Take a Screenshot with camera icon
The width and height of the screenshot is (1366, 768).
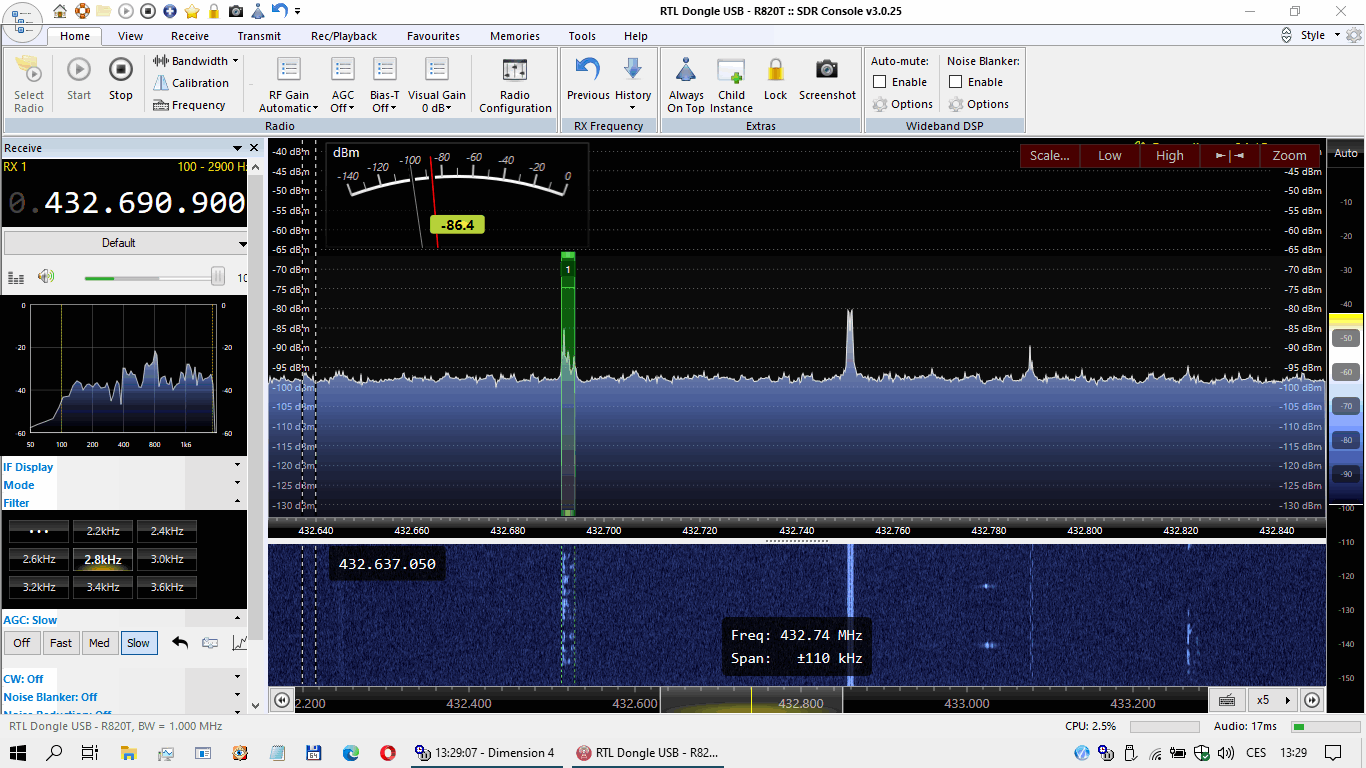pos(827,70)
